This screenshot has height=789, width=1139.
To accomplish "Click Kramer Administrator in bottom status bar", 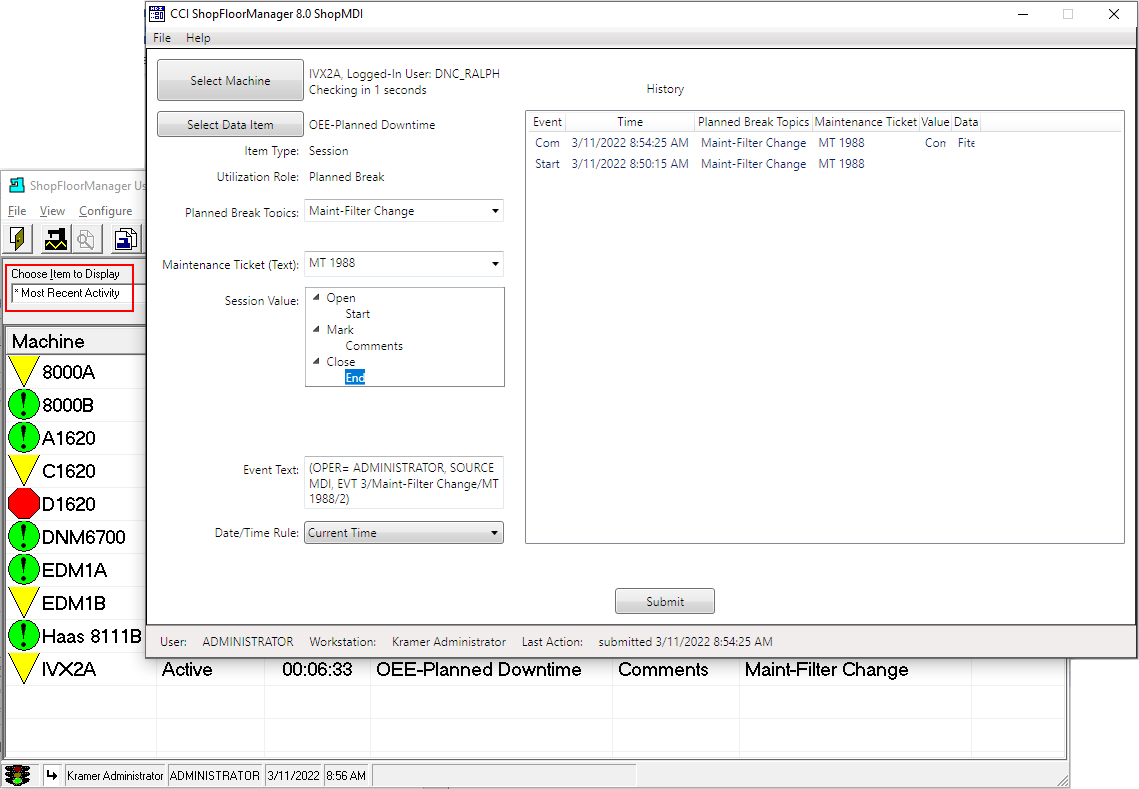I will click(115, 776).
